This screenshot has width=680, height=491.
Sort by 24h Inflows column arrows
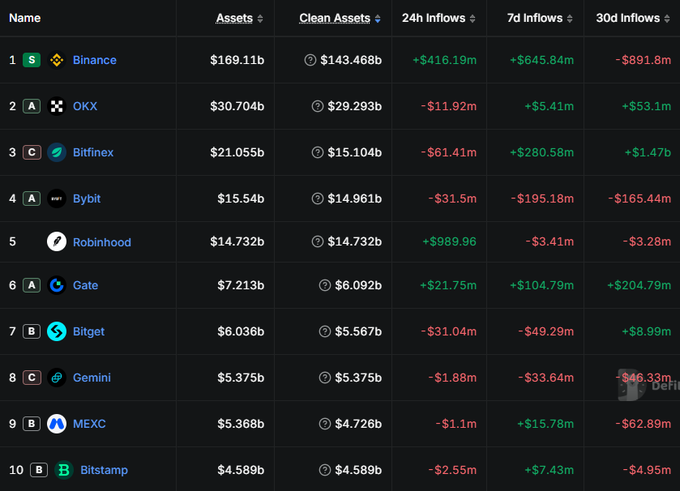pyautogui.click(x=473, y=19)
